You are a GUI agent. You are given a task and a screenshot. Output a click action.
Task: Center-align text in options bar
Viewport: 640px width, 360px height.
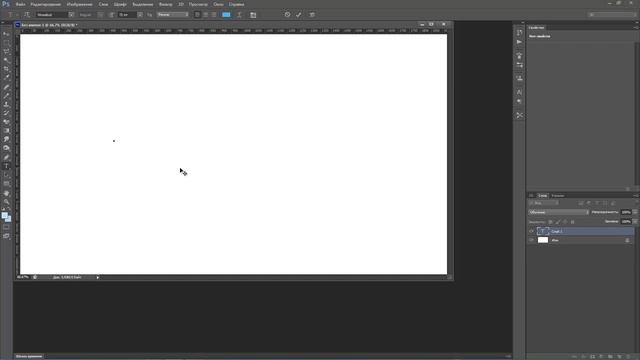[205, 15]
